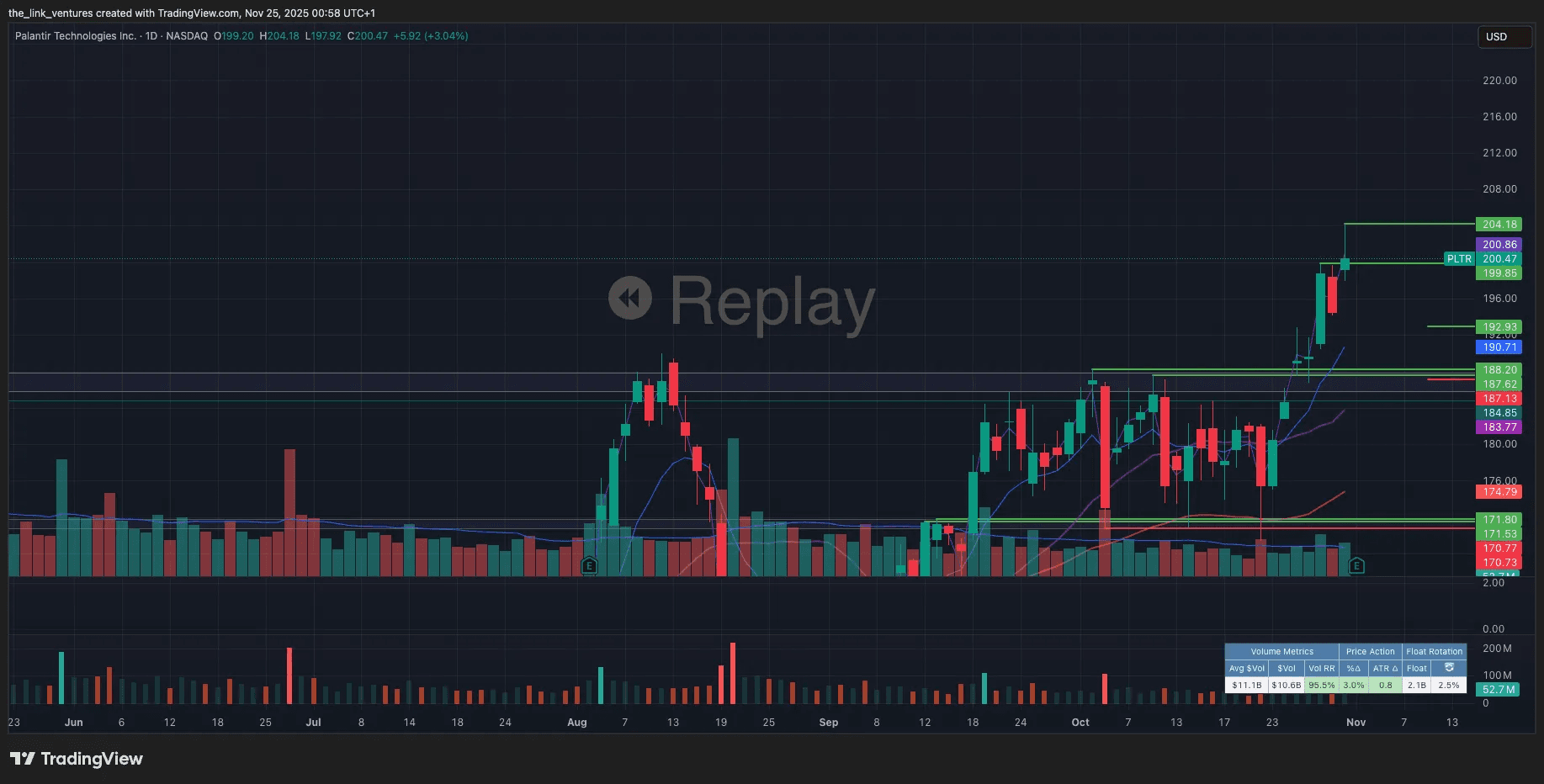Click the Vol RR column header

coord(1321,669)
